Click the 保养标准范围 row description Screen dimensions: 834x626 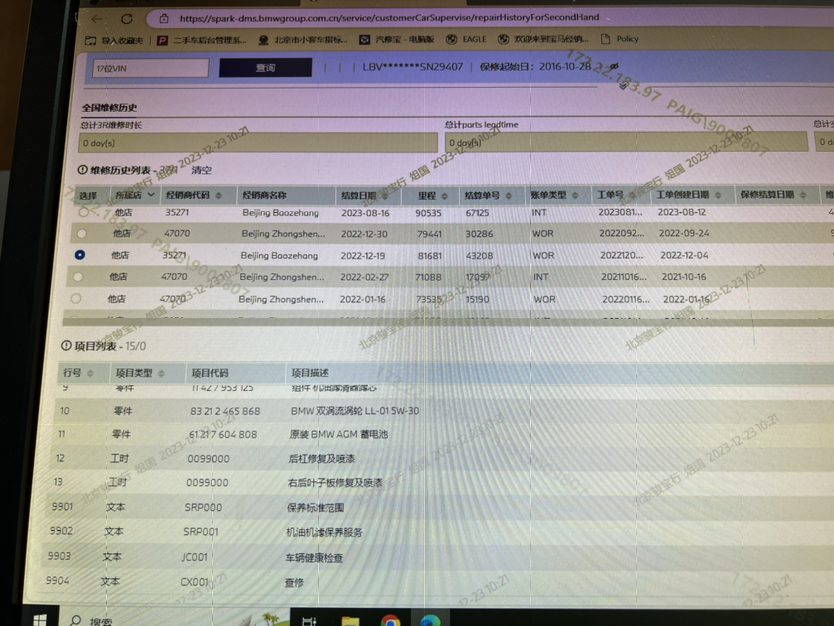pyautogui.click(x=315, y=508)
